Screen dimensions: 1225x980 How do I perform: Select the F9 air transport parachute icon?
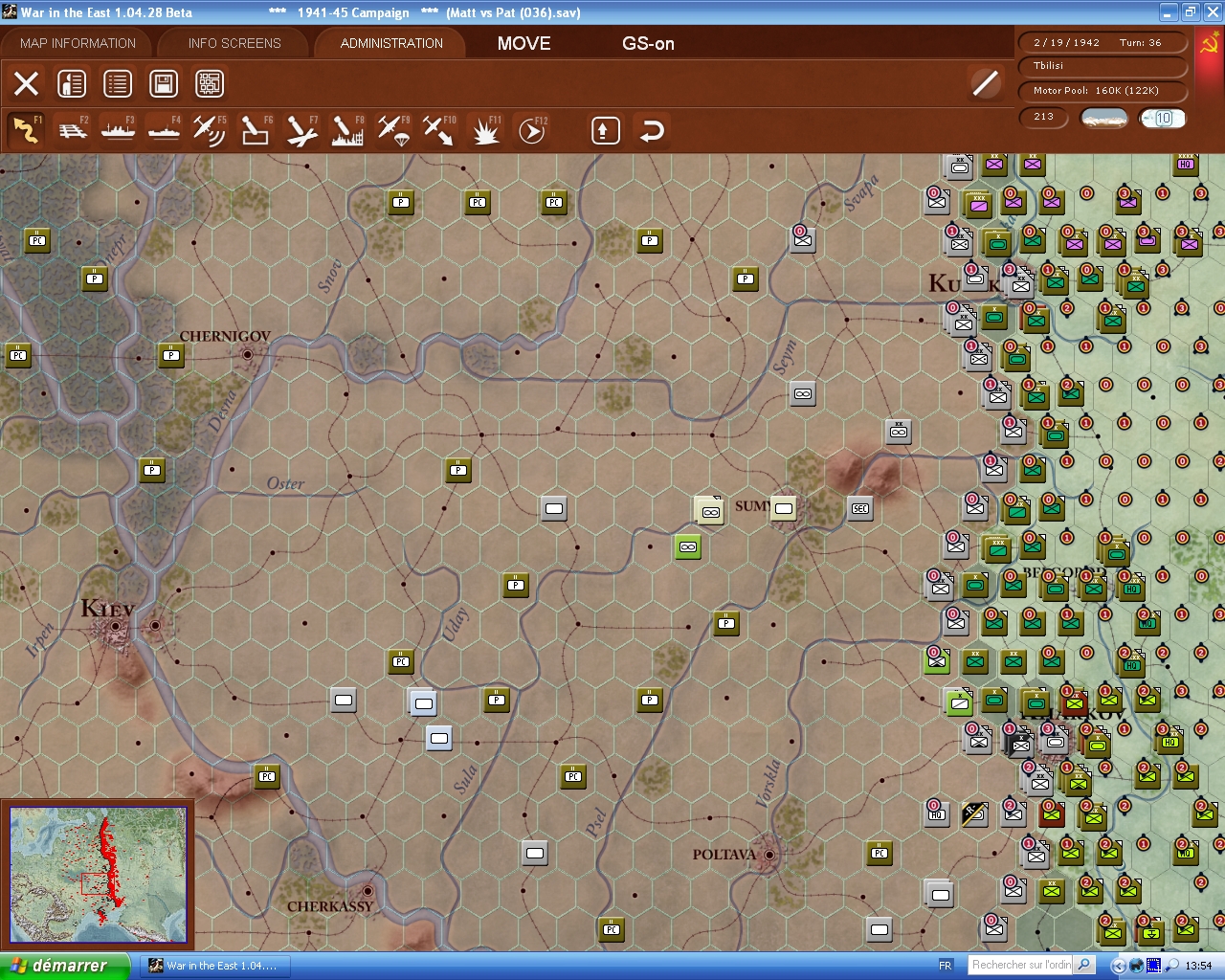[393, 130]
